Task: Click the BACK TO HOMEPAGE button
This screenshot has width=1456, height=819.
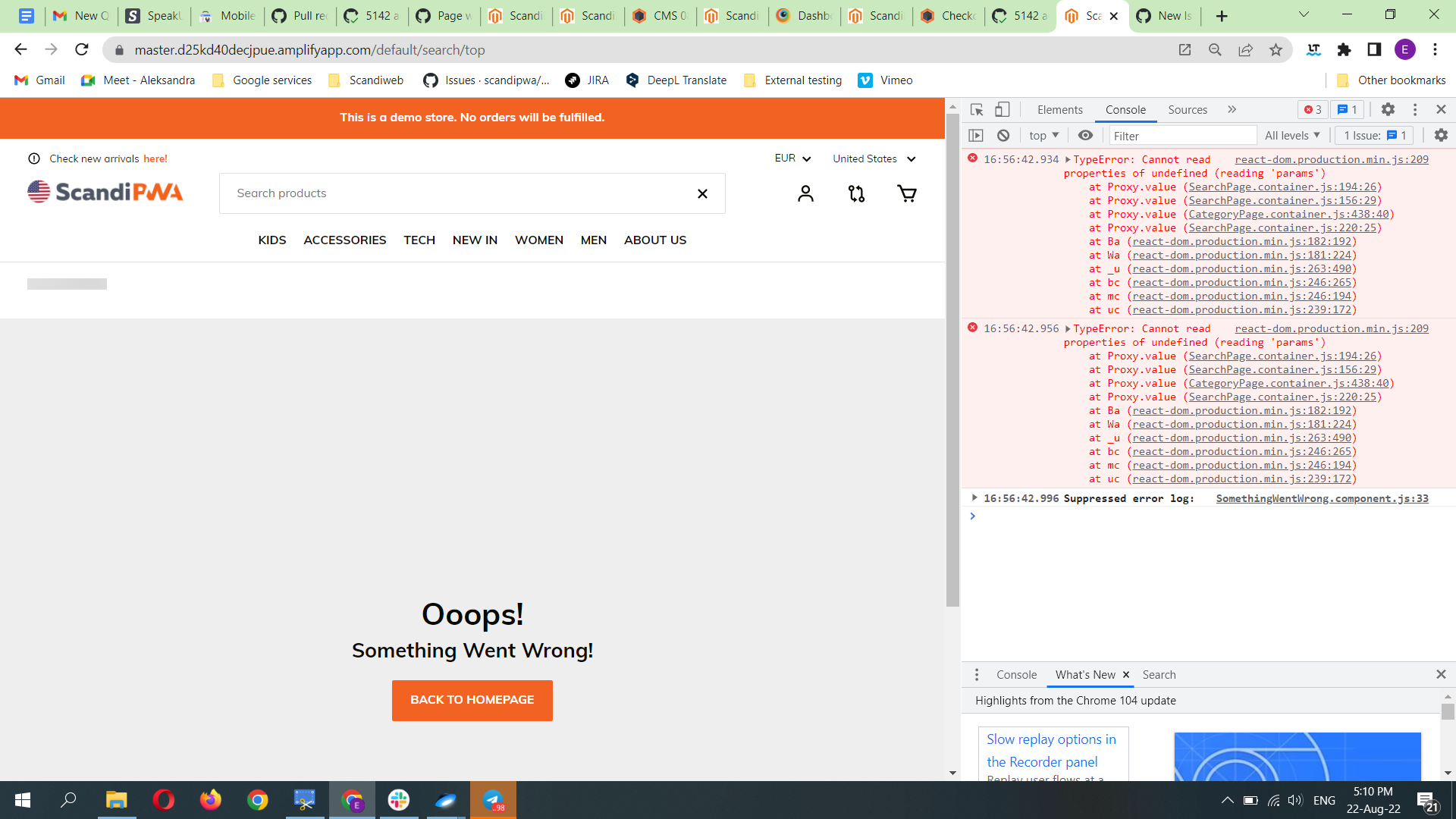Action: click(472, 700)
